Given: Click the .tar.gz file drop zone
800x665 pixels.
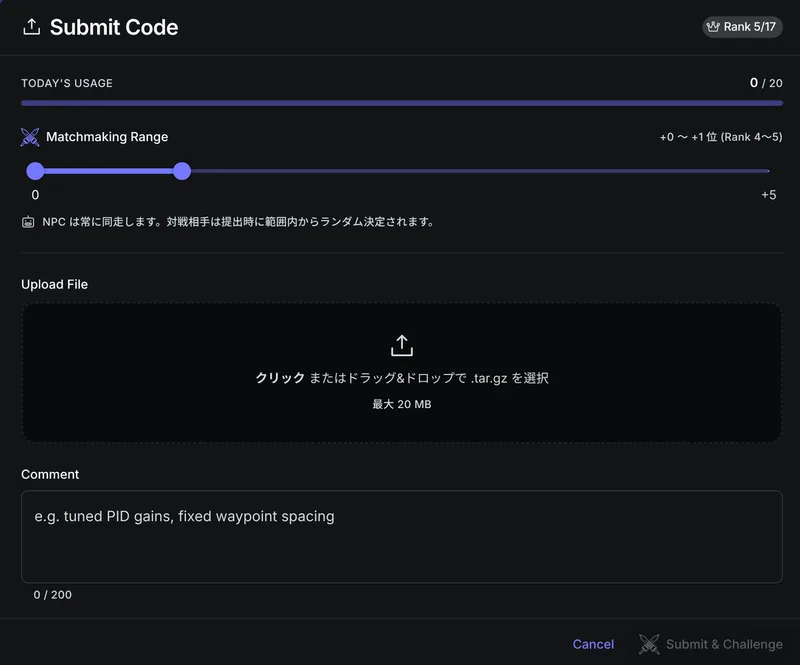Looking at the screenshot, I should 402,373.
